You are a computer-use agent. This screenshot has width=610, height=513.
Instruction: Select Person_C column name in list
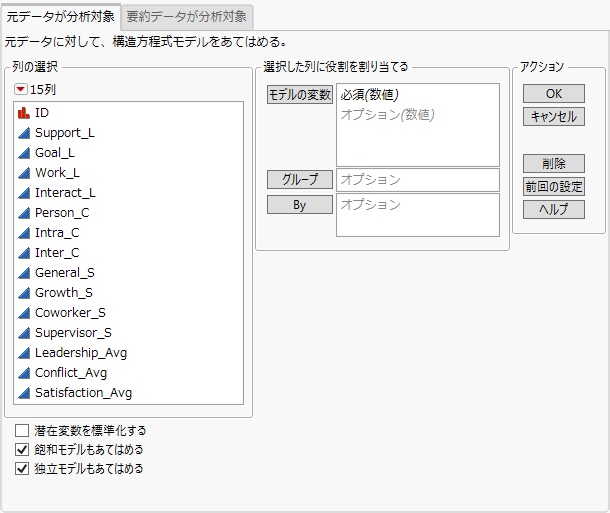(62, 213)
